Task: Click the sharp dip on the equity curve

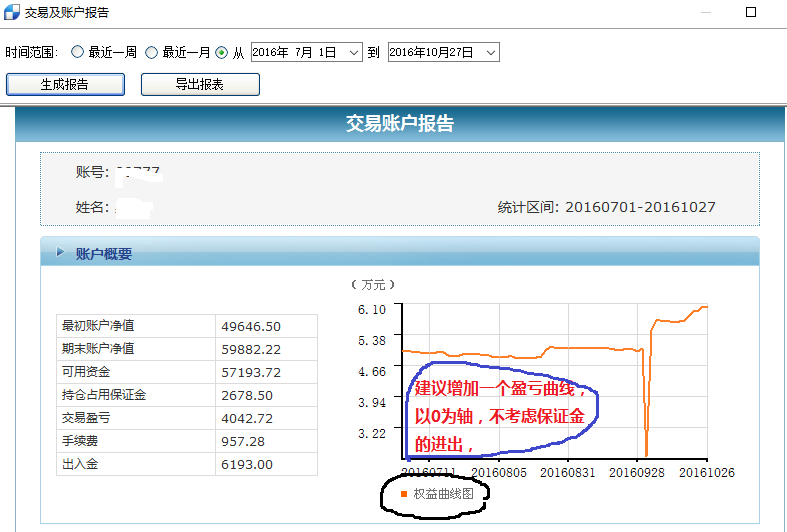Action: coord(646,440)
